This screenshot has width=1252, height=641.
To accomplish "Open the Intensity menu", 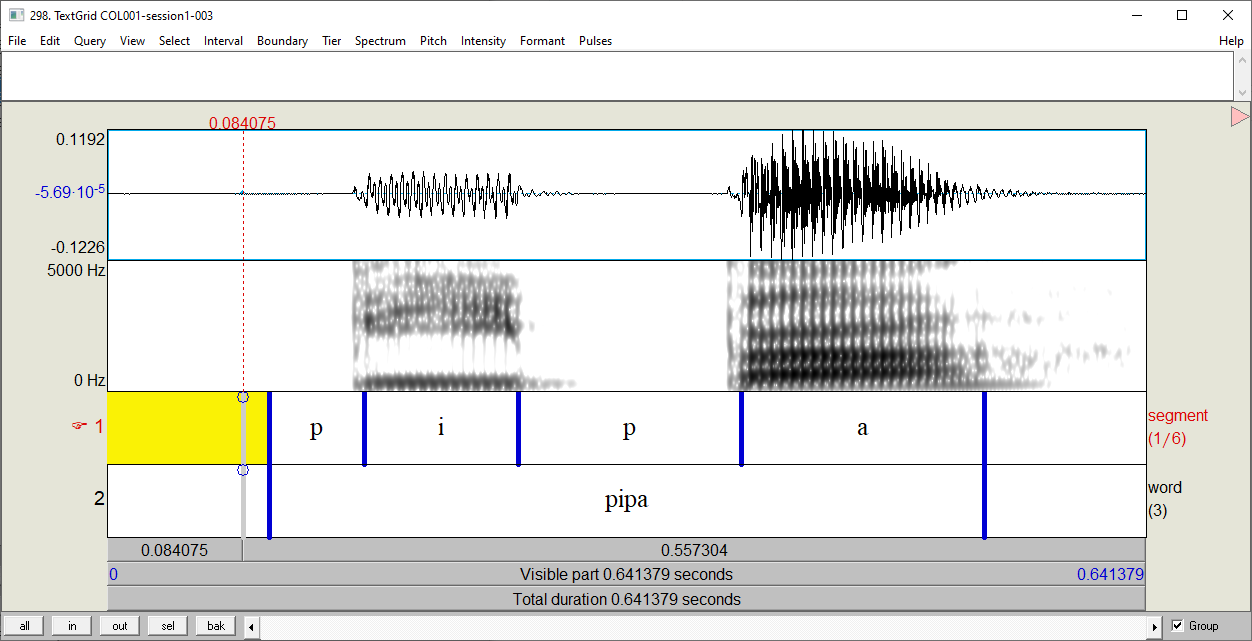I will coord(483,41).
